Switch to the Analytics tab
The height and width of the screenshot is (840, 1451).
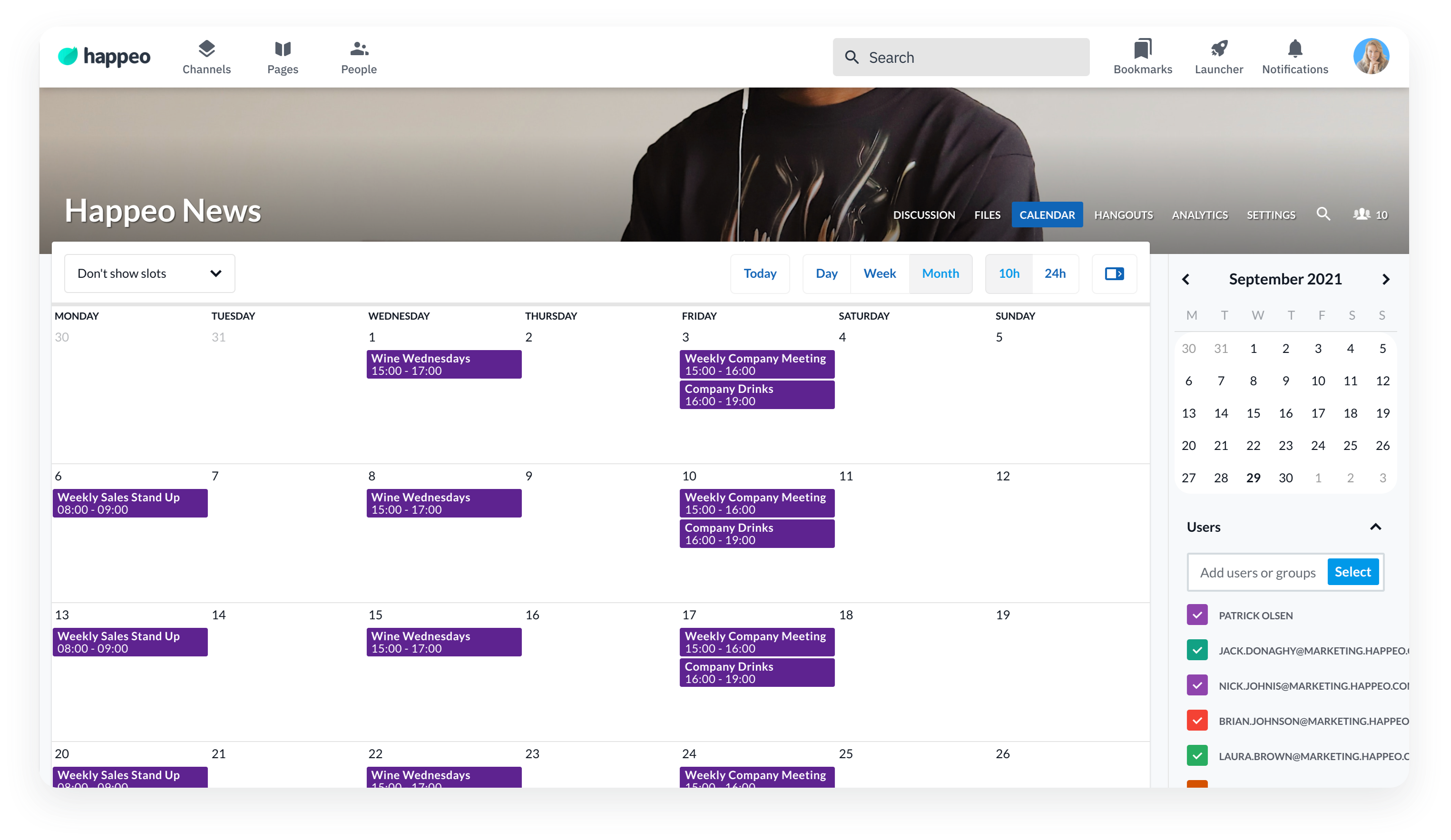coord(1199,215)
